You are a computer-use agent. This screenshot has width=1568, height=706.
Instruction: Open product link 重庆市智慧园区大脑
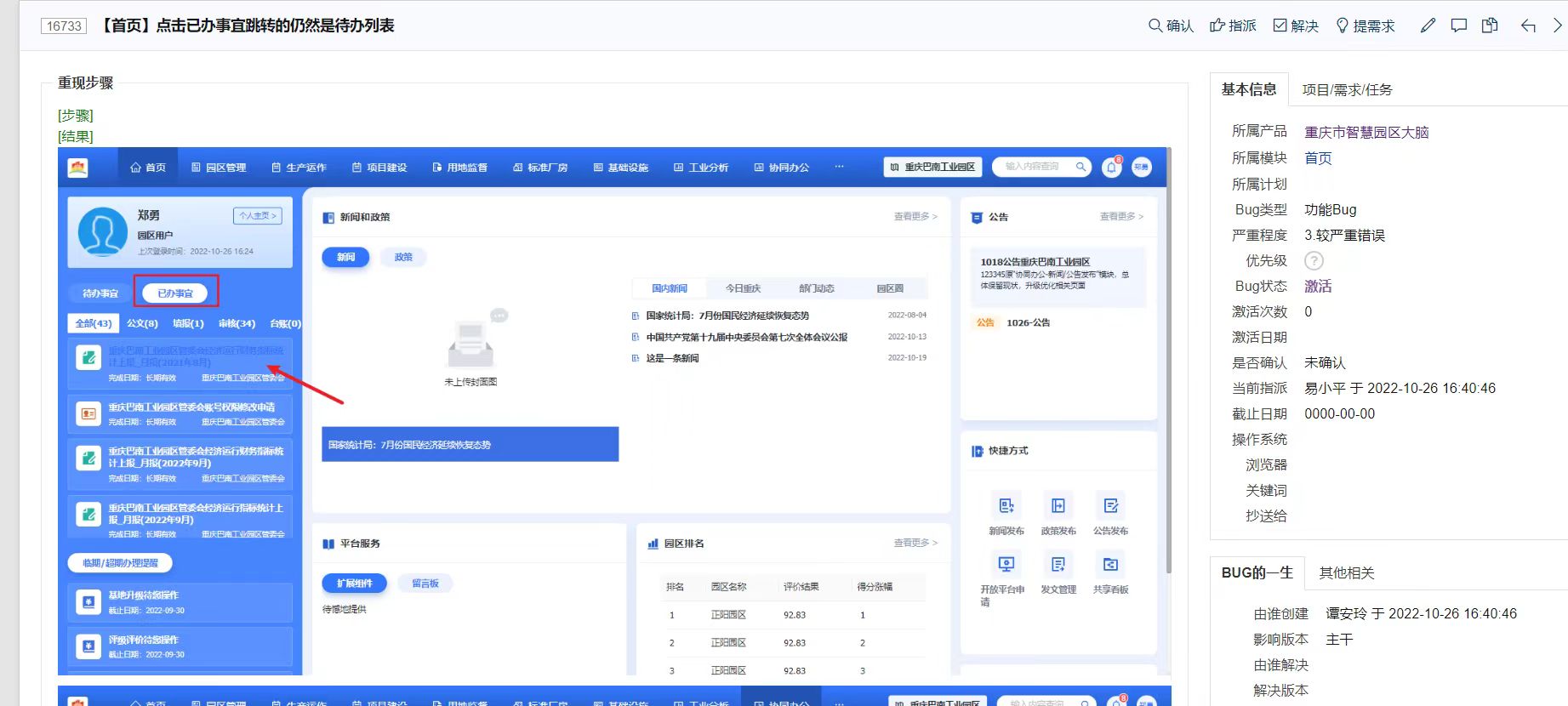[x=1366, y=132]
